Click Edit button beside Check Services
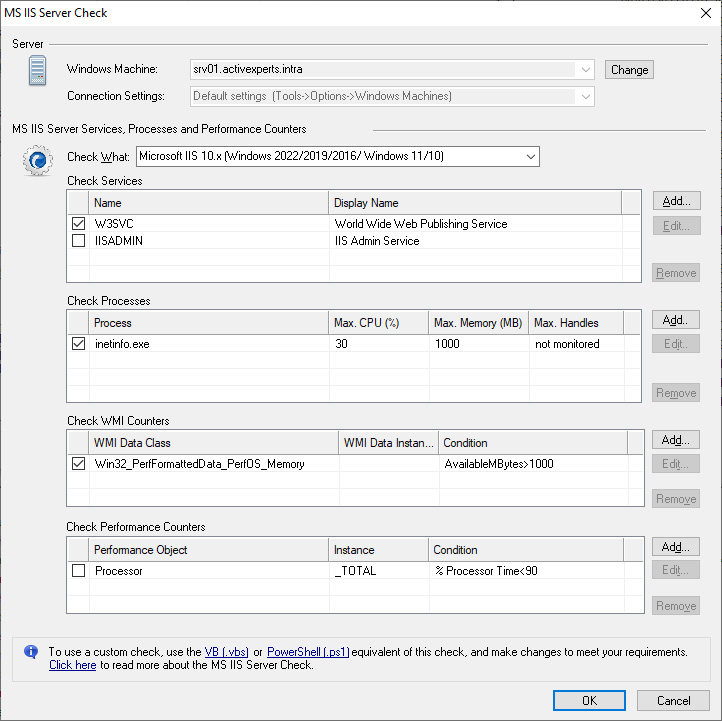The width and height of the screenshot is (722, 721). click(676, 226)
